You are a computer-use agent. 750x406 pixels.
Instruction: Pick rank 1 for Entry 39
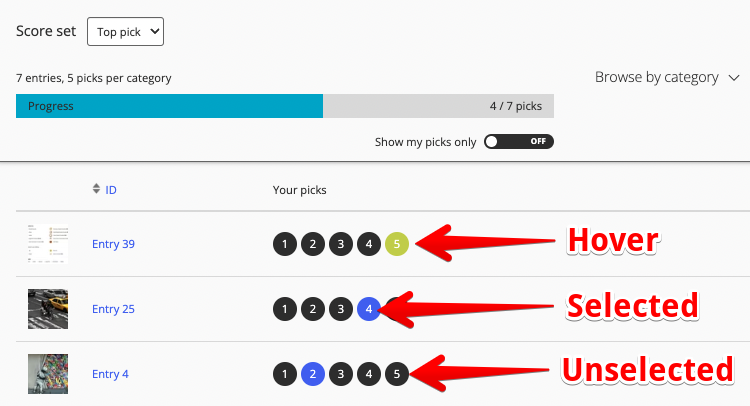[285, 244]
